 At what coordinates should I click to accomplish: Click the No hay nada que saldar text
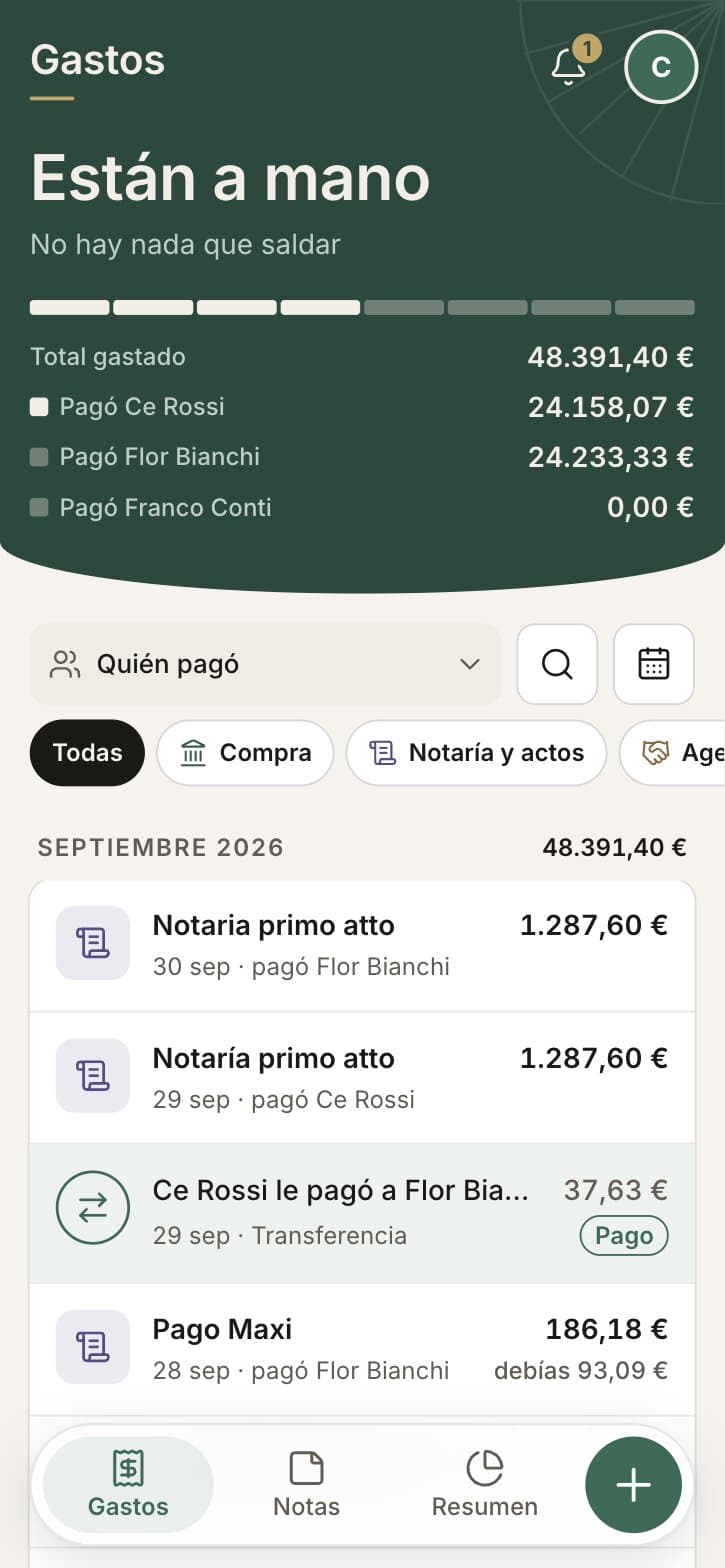point(185,244)
